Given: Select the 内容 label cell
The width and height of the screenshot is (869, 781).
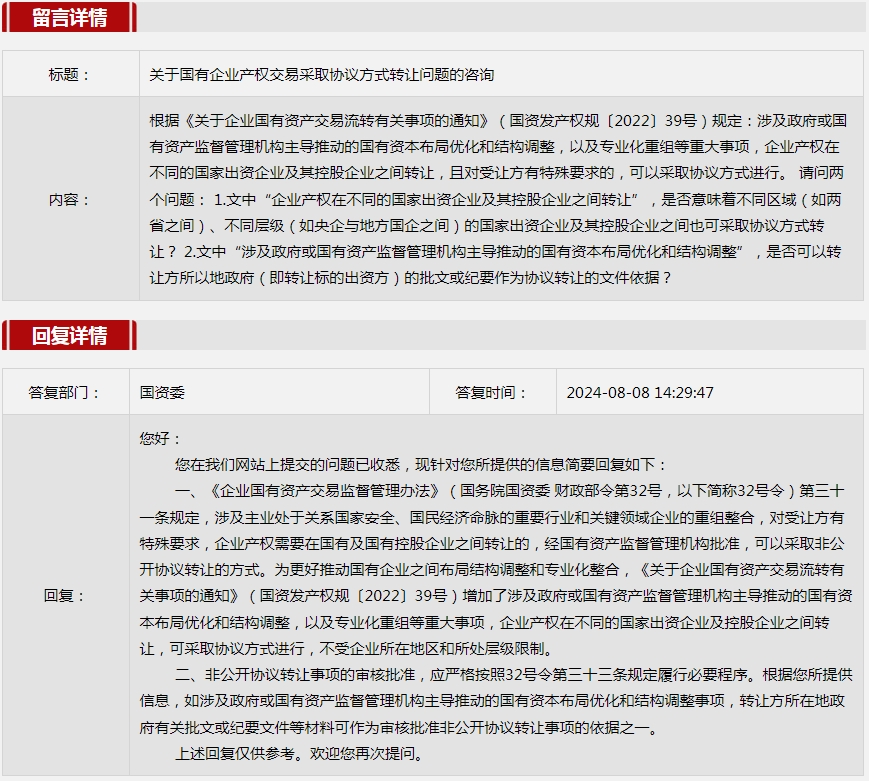Looking at the screenshot, I should tap(70, 199).
